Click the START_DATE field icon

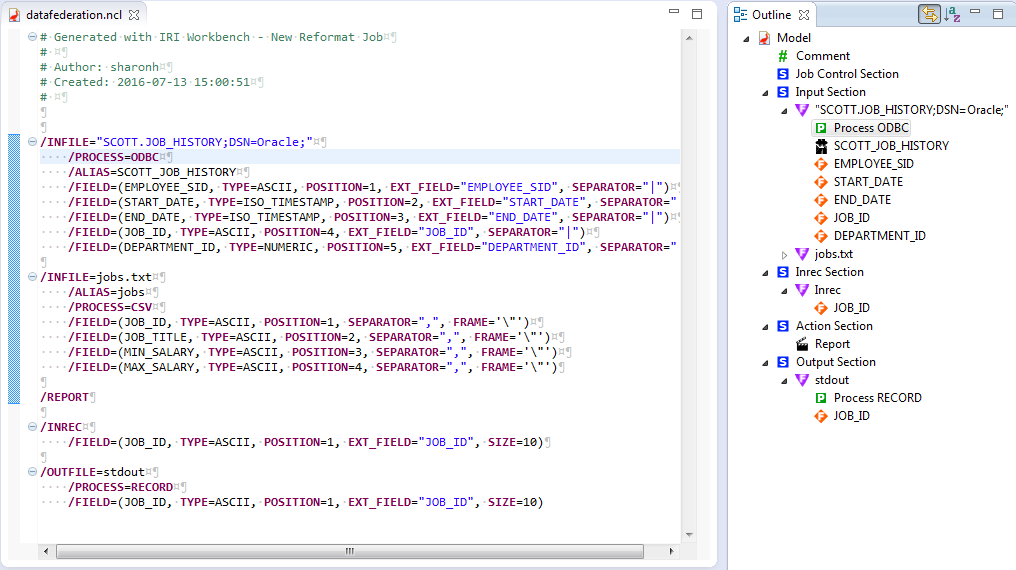coord(821,182)
